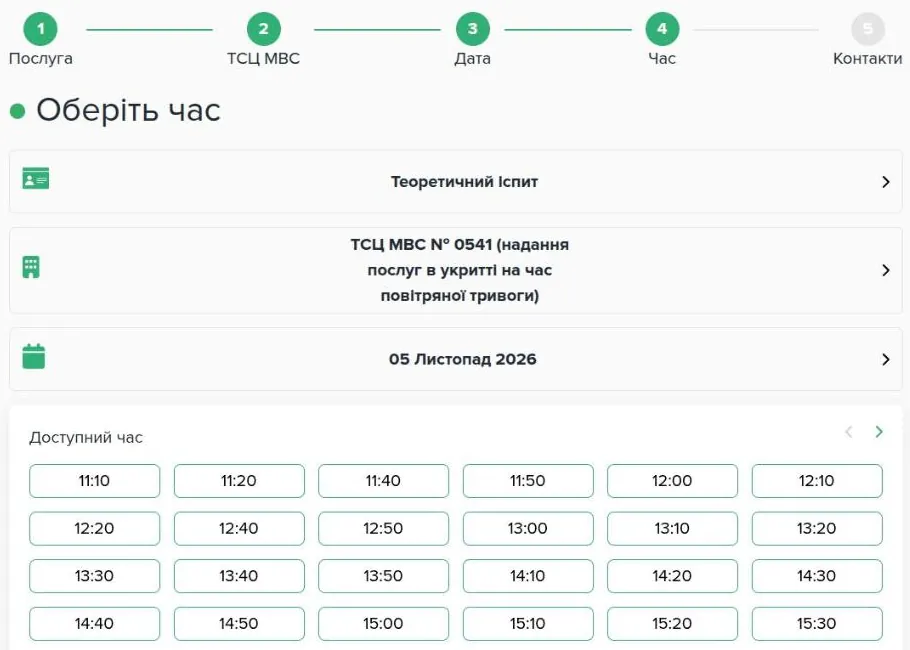Image resolution: width=910 pixels, height=650 pixels.
Task: Expand the ТСЦ МВС № 0541 row chevron
Action: click(x=886, y=270)
